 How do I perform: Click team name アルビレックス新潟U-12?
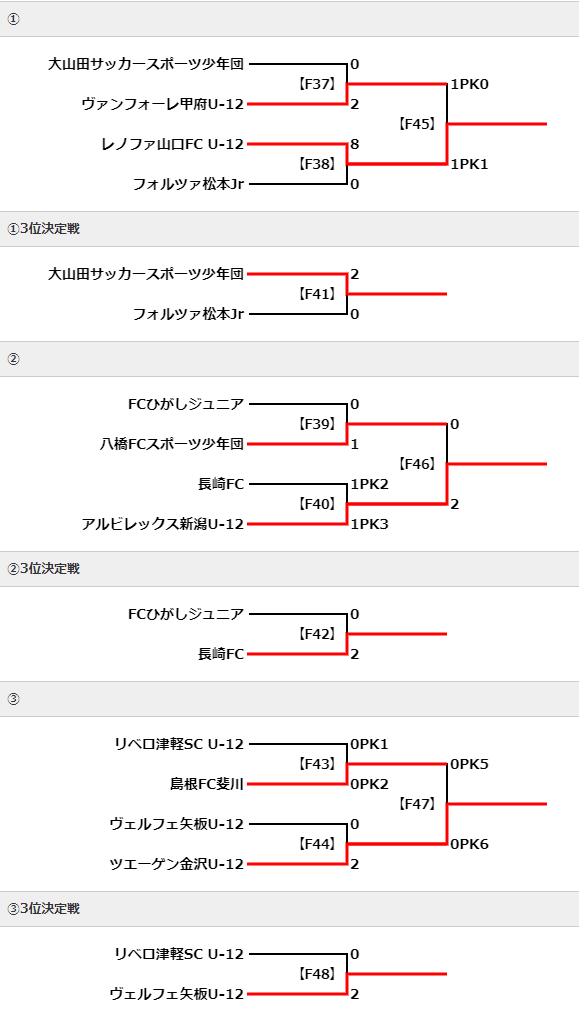point(163,524)
